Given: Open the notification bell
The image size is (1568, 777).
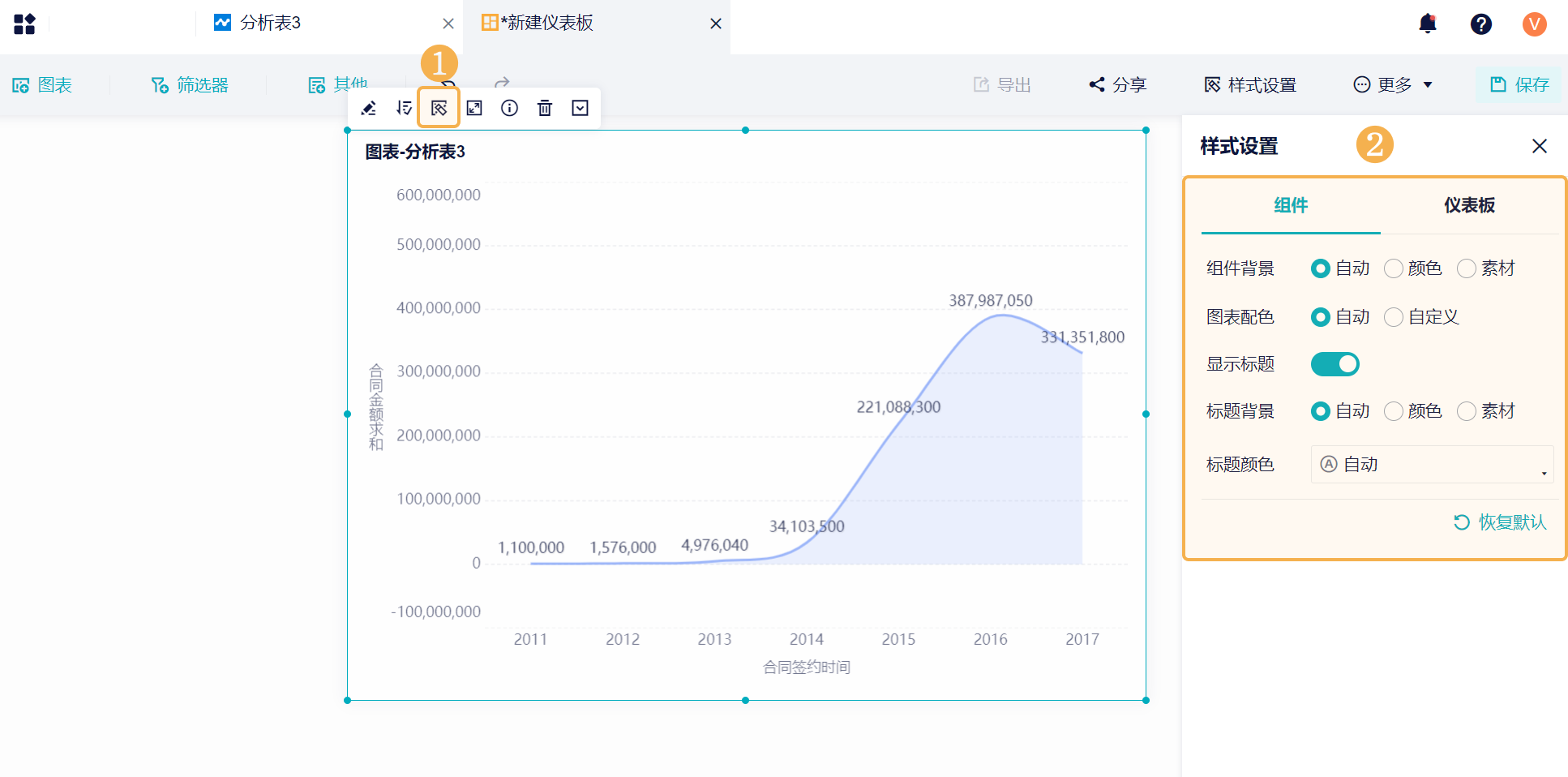Looking at the screenshot, I should pyautogui.click(x=1428, y=24).
